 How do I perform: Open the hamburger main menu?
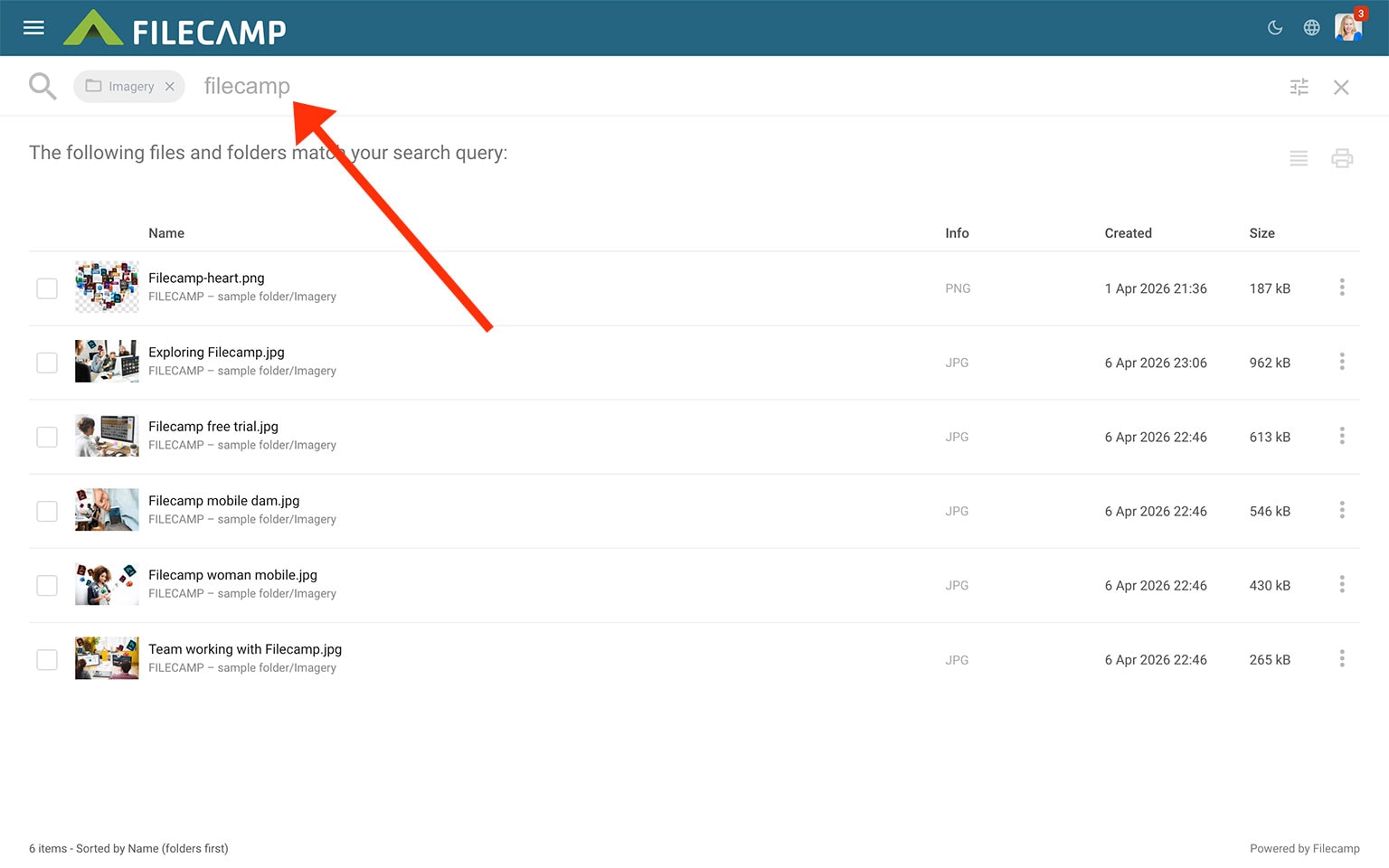[33, 28]
